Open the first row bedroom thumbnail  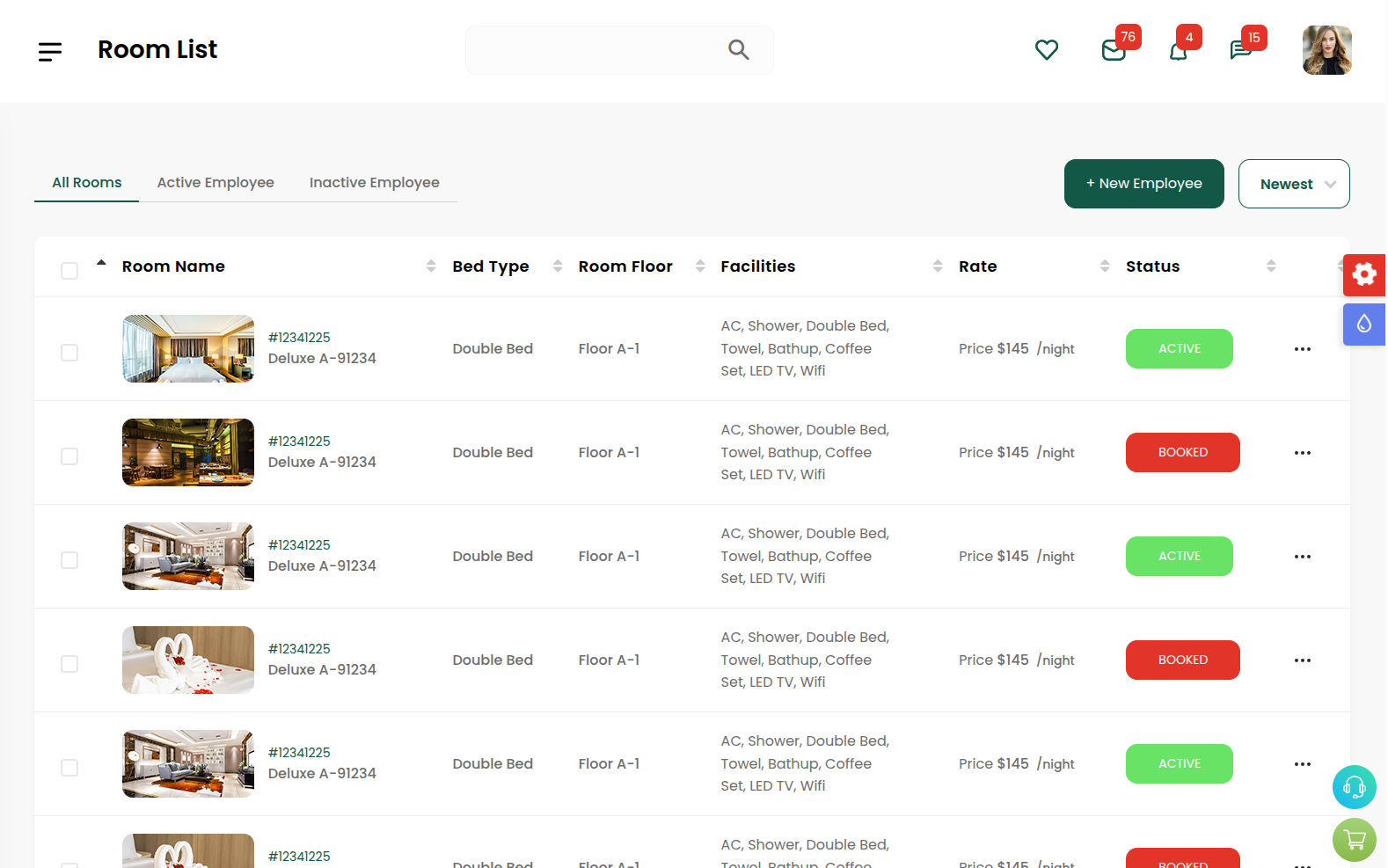(188, 349)
